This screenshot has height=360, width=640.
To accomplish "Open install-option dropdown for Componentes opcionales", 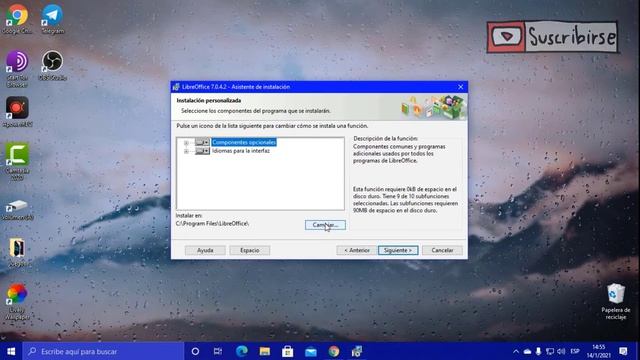I will 202,142.
